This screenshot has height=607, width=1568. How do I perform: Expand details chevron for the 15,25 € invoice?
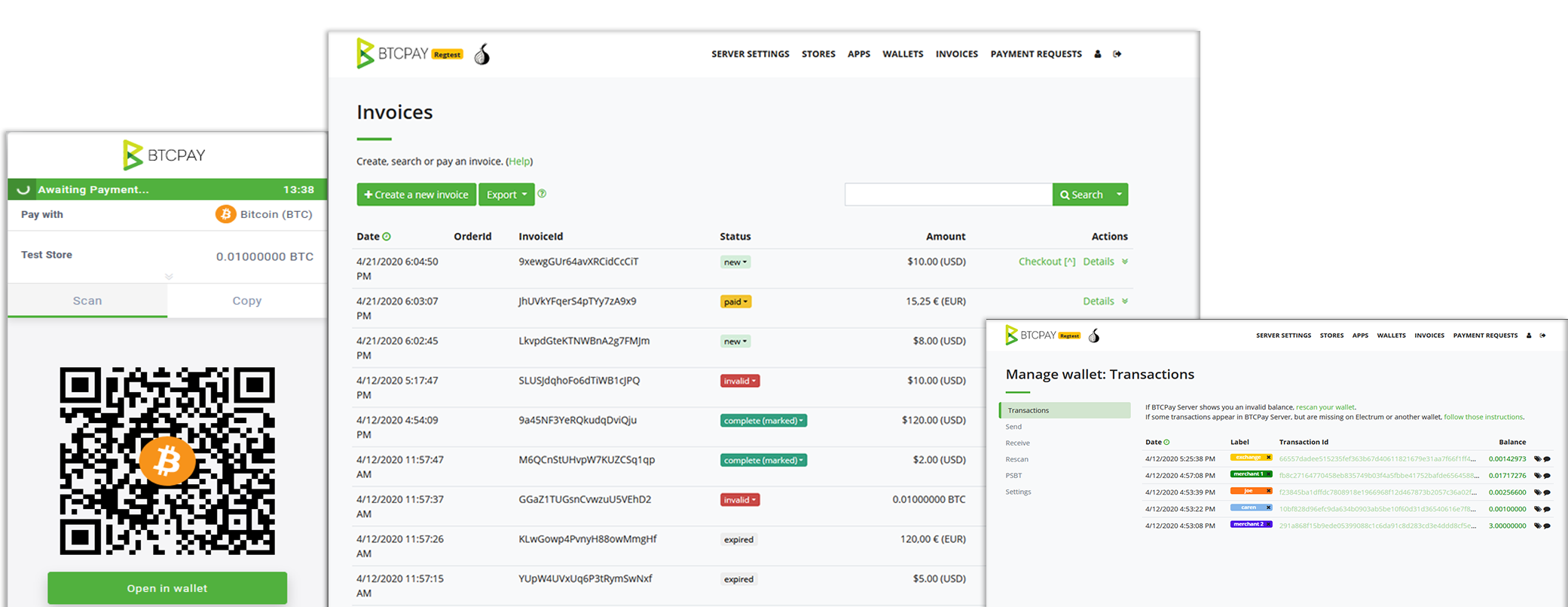coord(1124,301)
